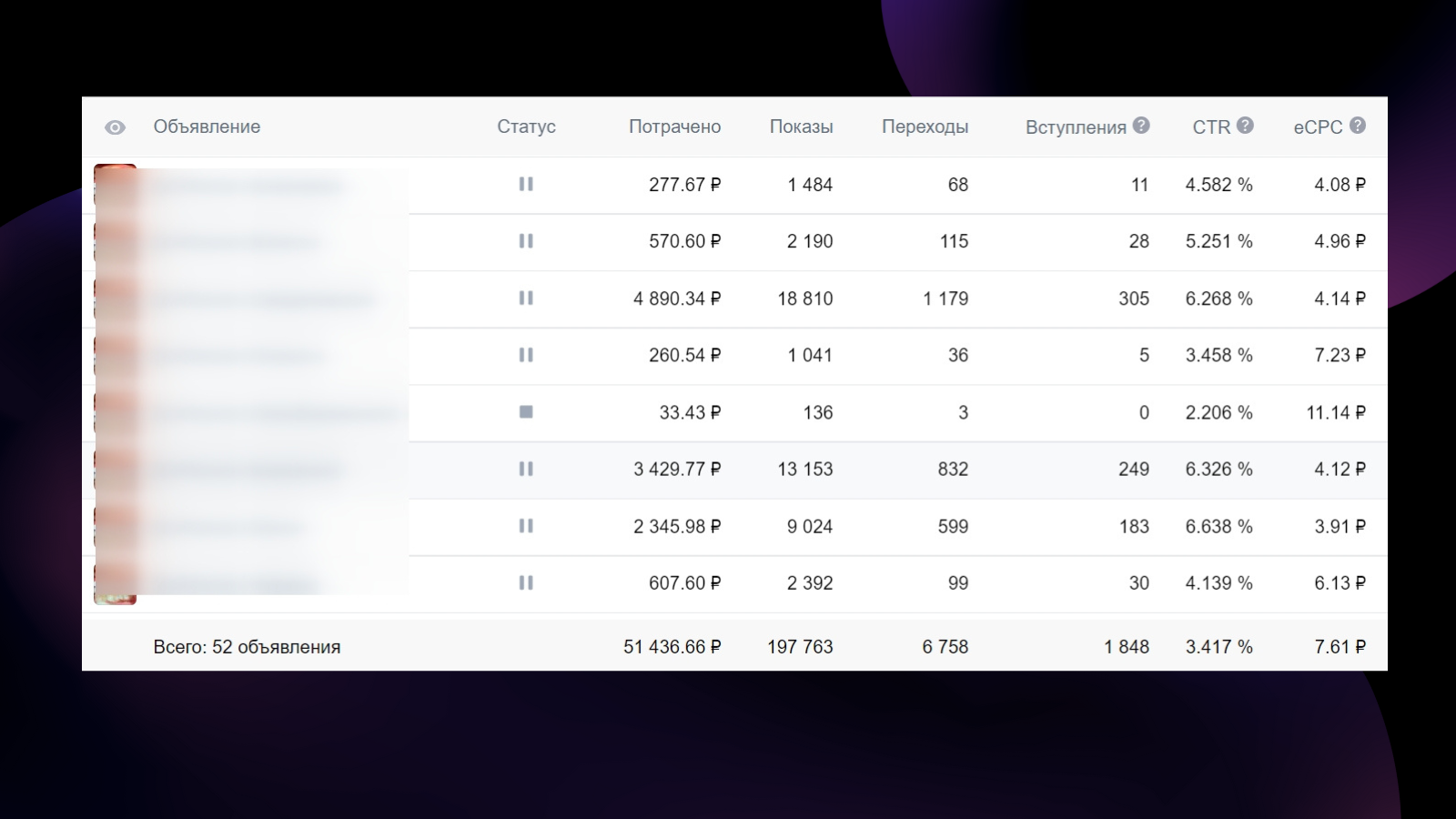Click joins value 249
Screen dimensions: 1456x819
pyautogui.click(x=1134, y=469)
